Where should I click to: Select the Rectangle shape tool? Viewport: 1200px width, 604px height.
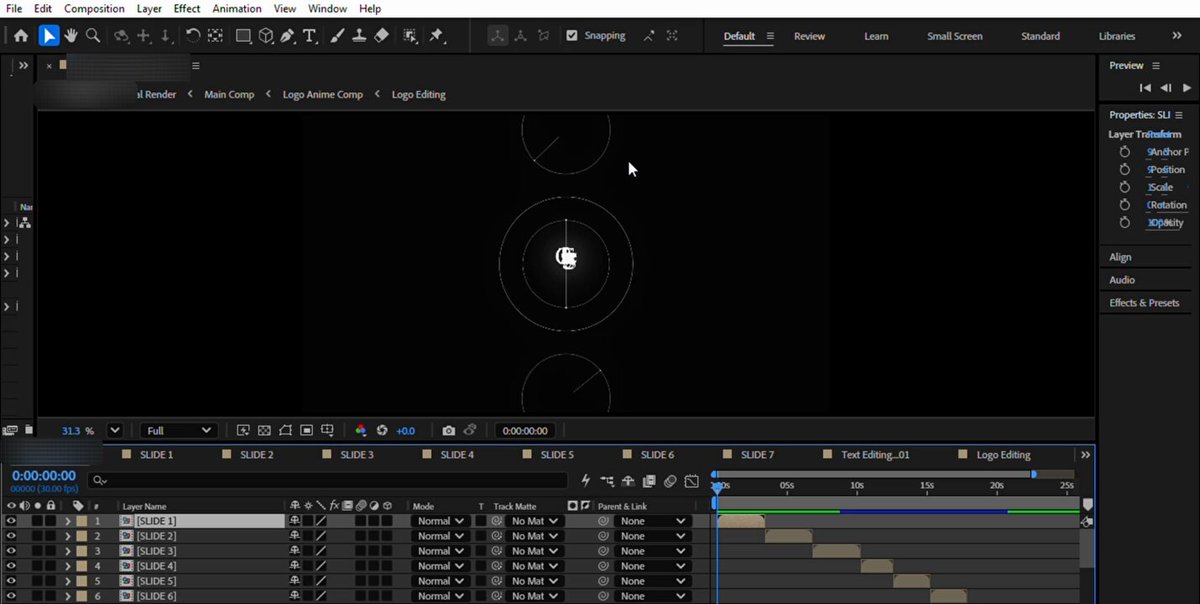243,36
